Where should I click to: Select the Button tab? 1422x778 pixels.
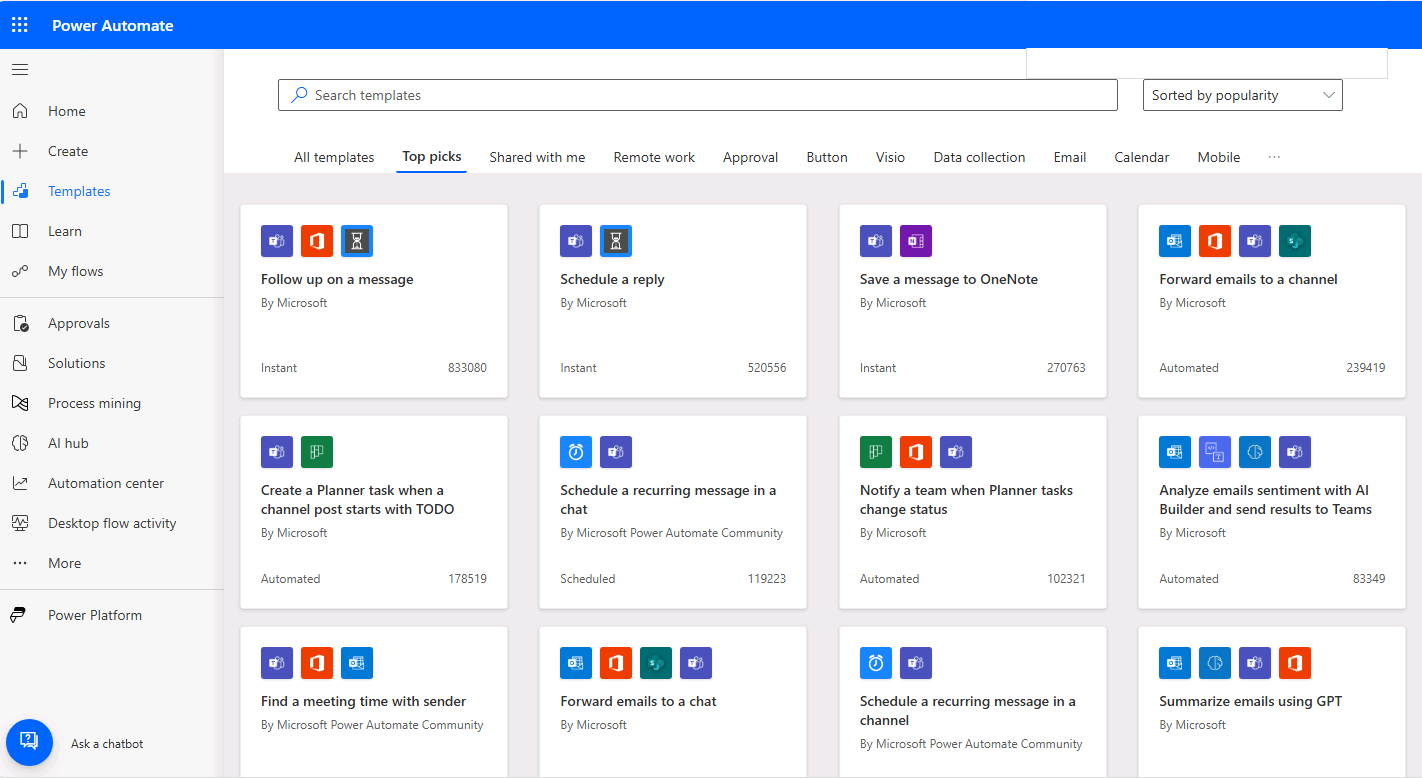(827, 157)
